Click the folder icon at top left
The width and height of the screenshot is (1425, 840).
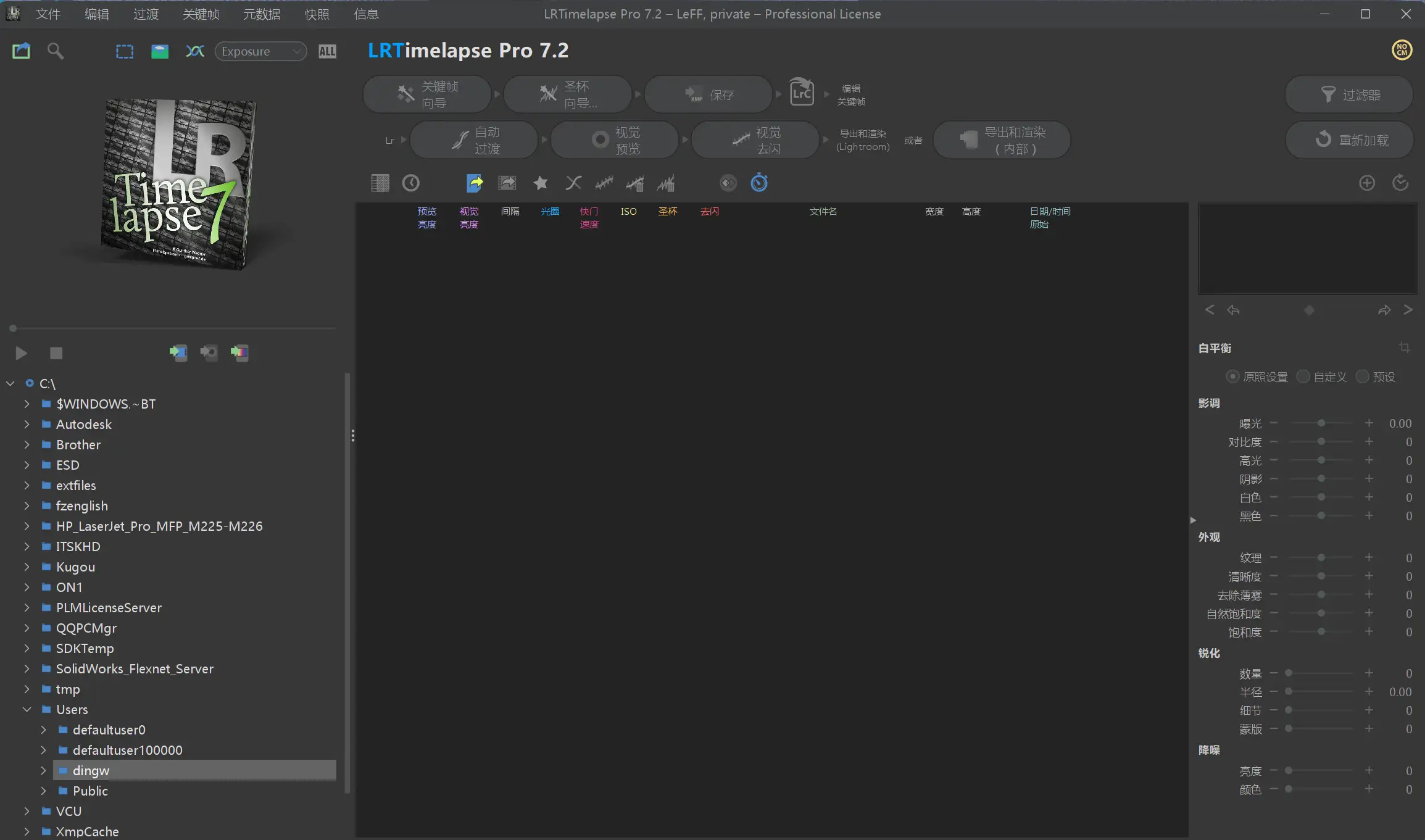[x=22, y=51]
